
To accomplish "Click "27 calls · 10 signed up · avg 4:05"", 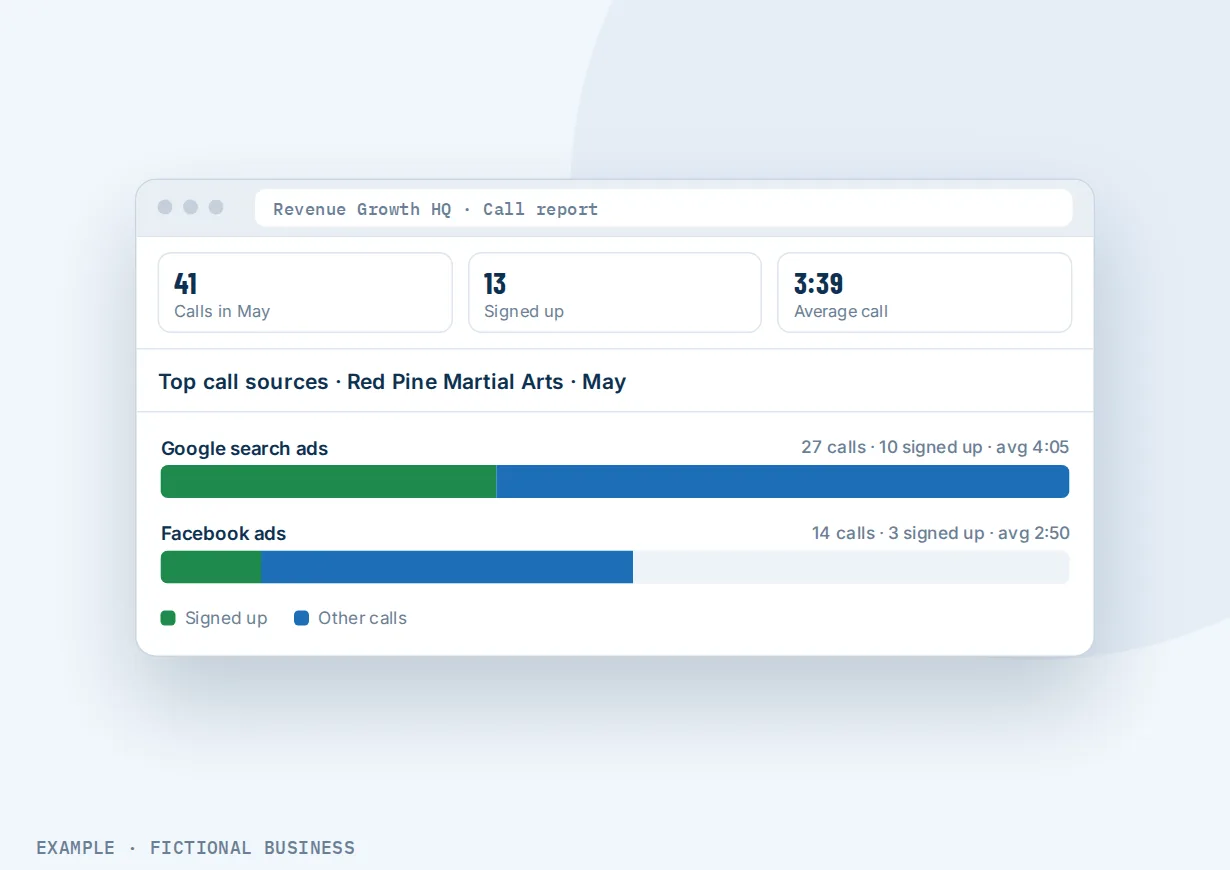I will click(x=935, y=447).
